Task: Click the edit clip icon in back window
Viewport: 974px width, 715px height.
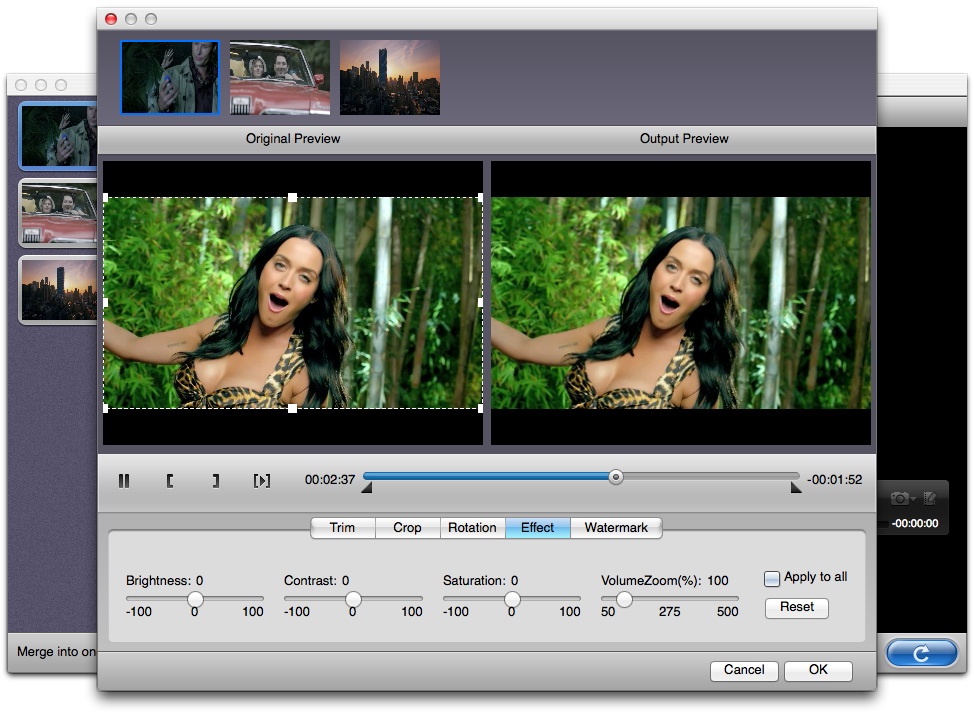Action: [x=930, y=498]
